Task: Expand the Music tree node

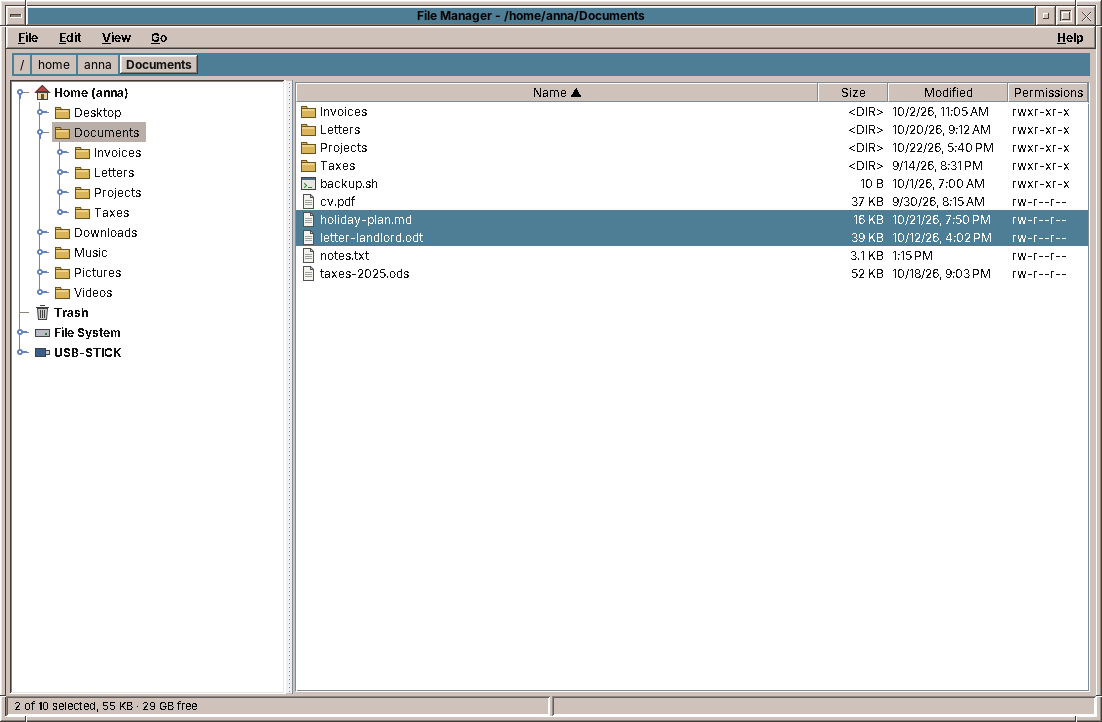Action: coord(41,253)
